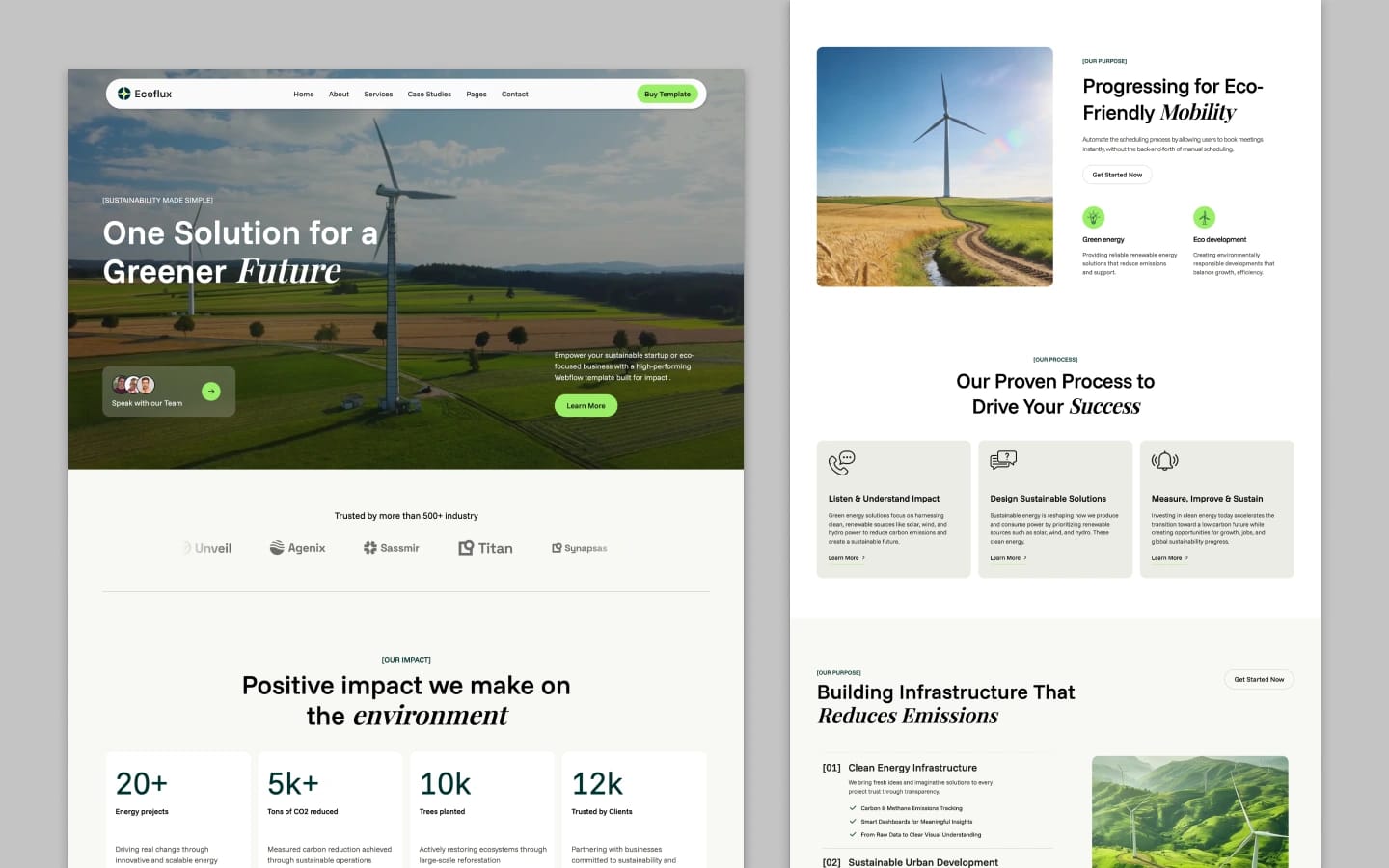Click the phone chat icon in Listen & Understand card

click(x=841, y=463)
